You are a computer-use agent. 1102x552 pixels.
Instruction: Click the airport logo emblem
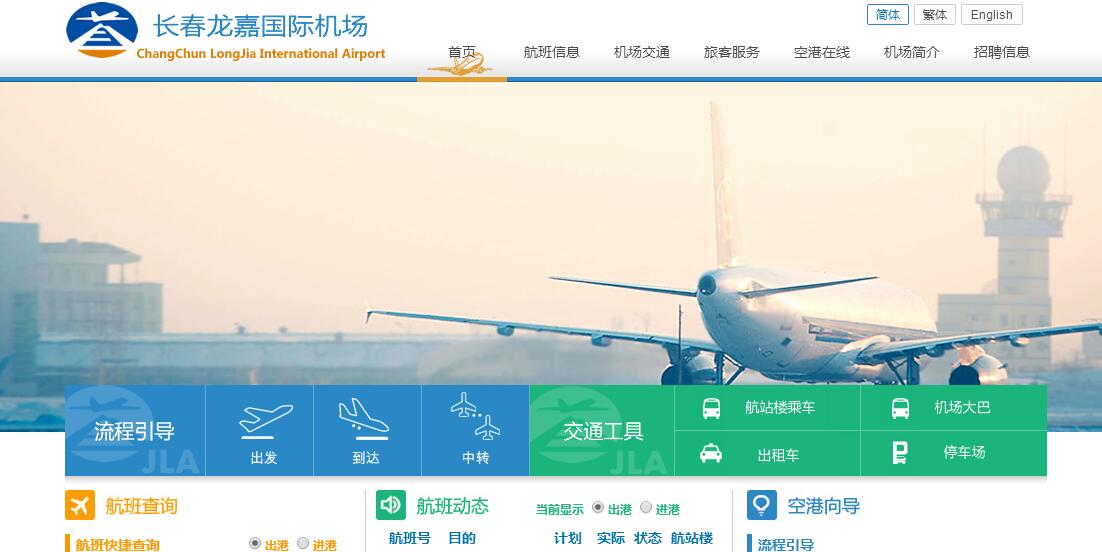[x=102, y=30]
